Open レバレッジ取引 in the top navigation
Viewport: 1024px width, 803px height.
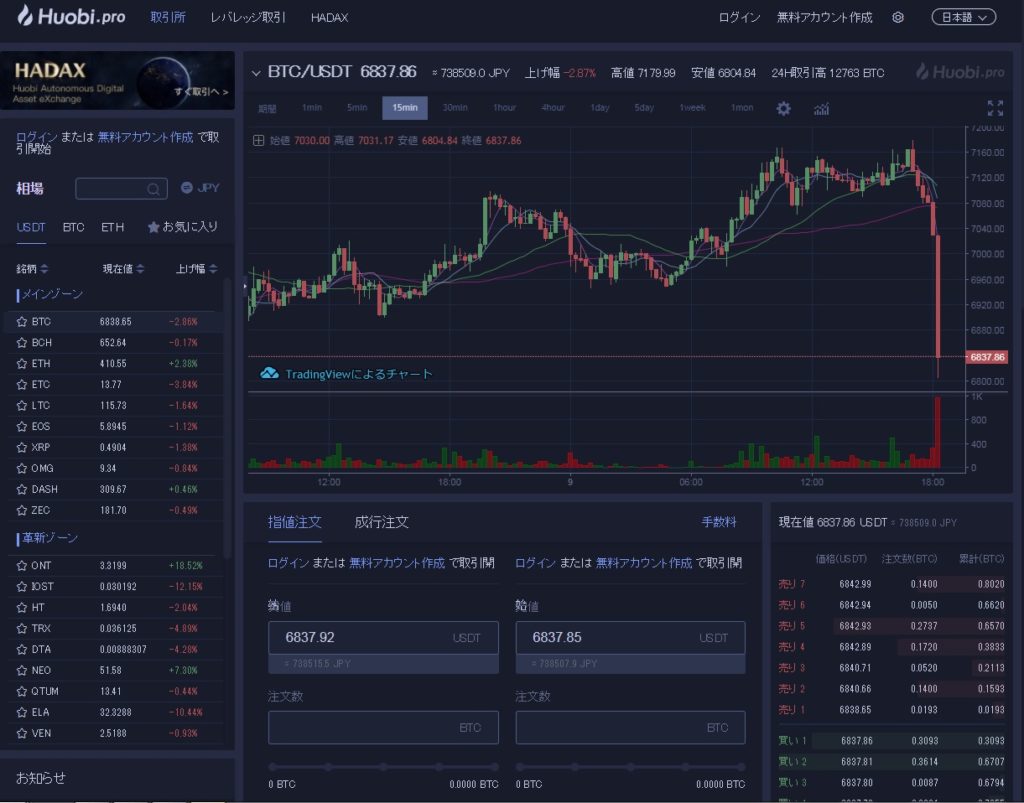tap(248, 17)
